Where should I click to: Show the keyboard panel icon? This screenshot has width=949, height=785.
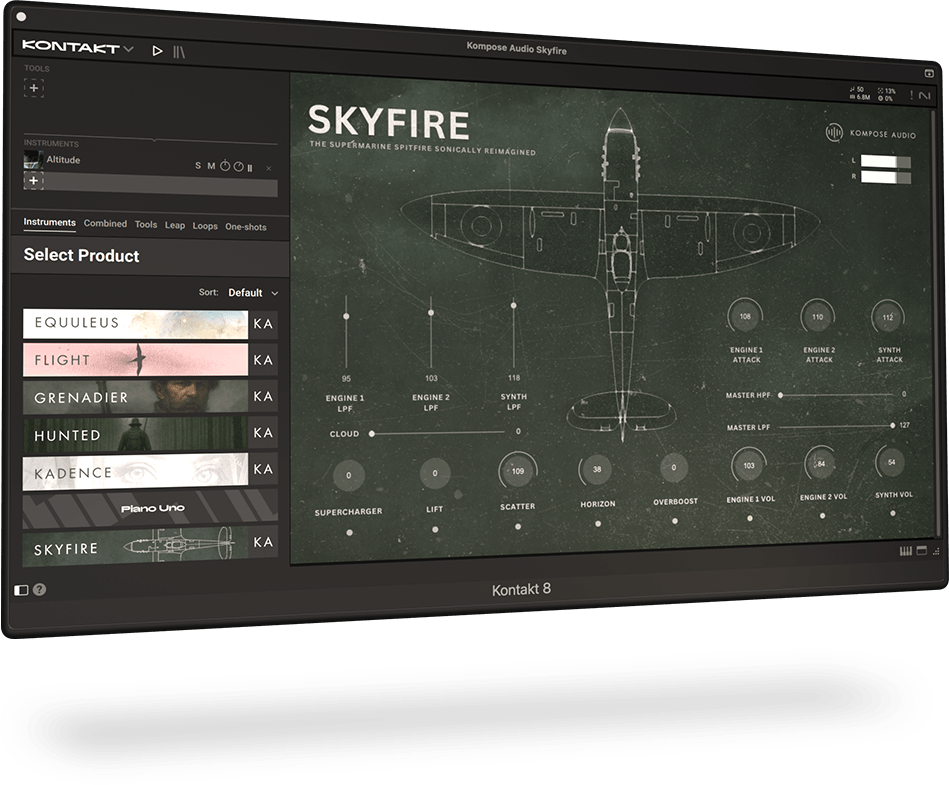(907, 551)
